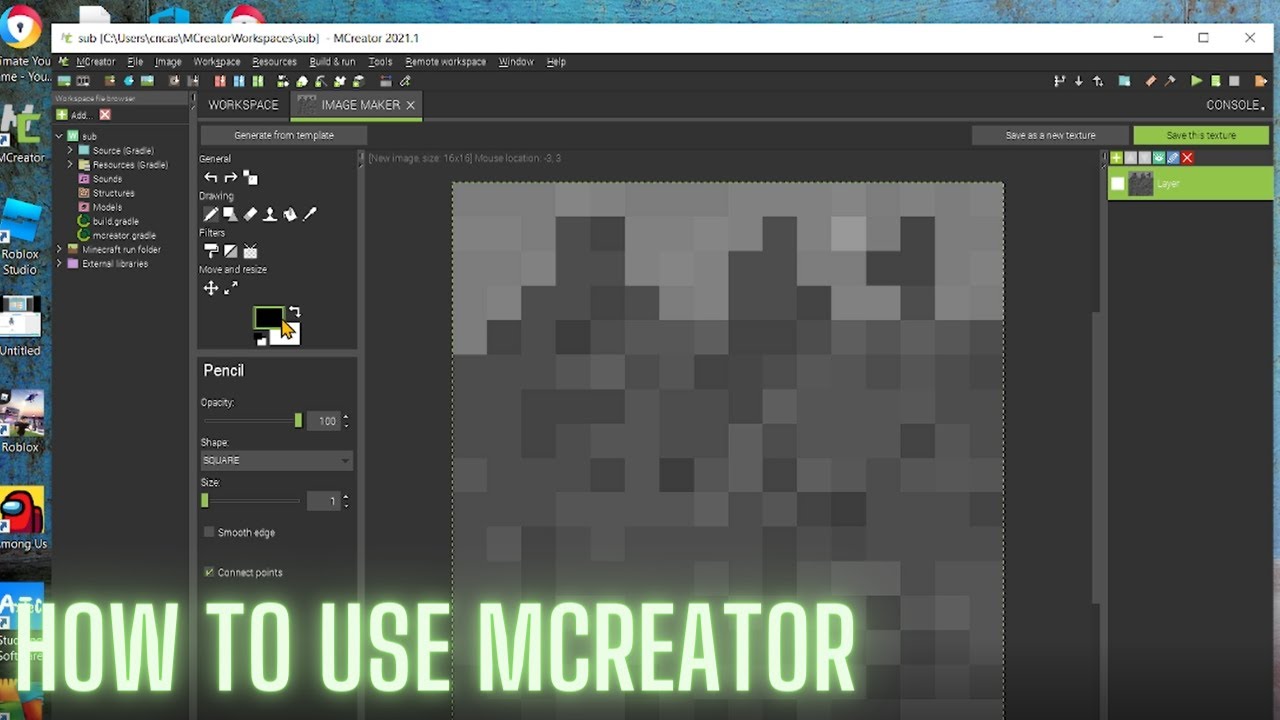Click the Size slider
The height and width of the screenshot is (720, 1280).
click(x=252, y=501)
